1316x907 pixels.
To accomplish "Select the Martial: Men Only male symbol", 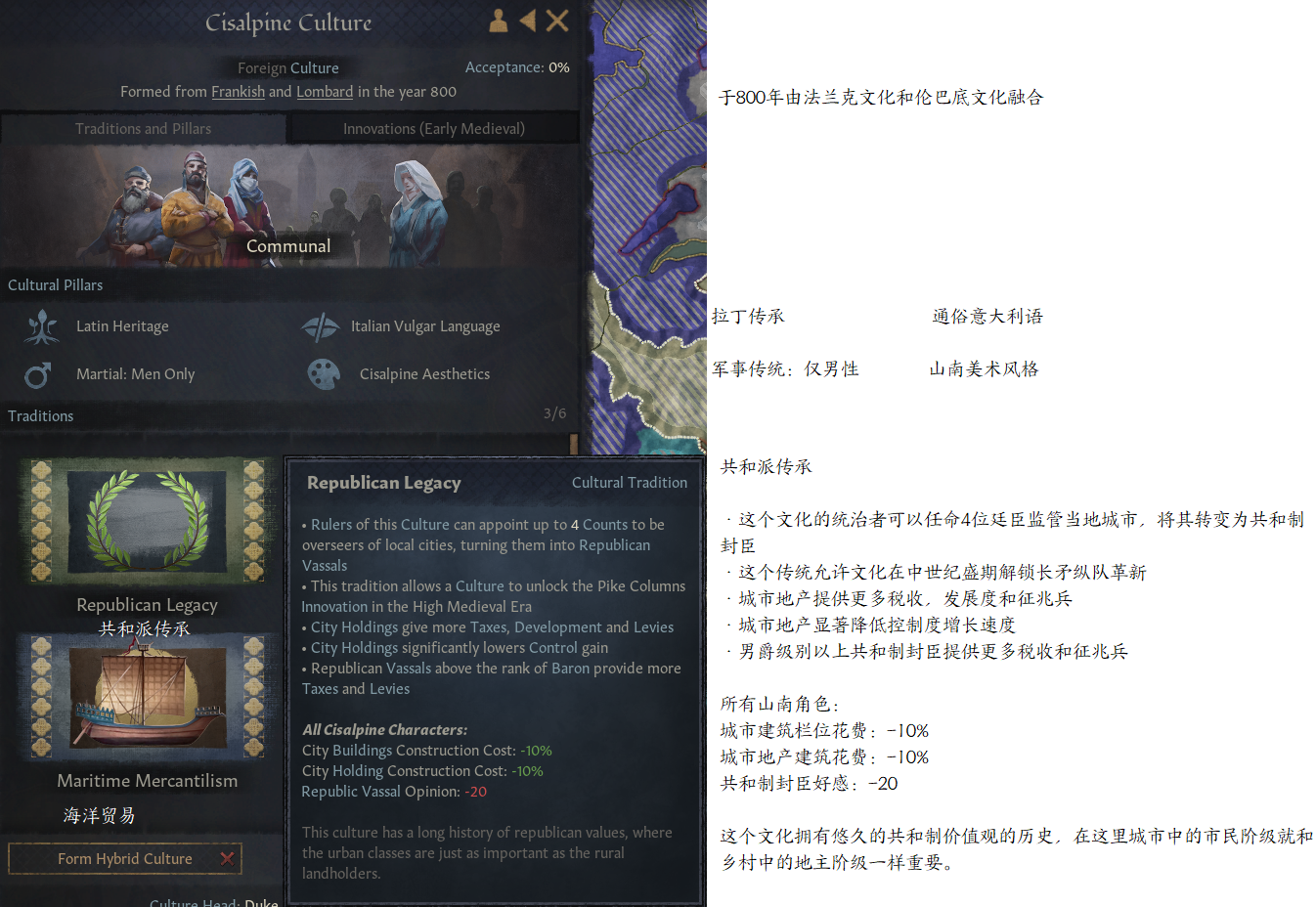I will pyautogui.click(x=38, y=374).
